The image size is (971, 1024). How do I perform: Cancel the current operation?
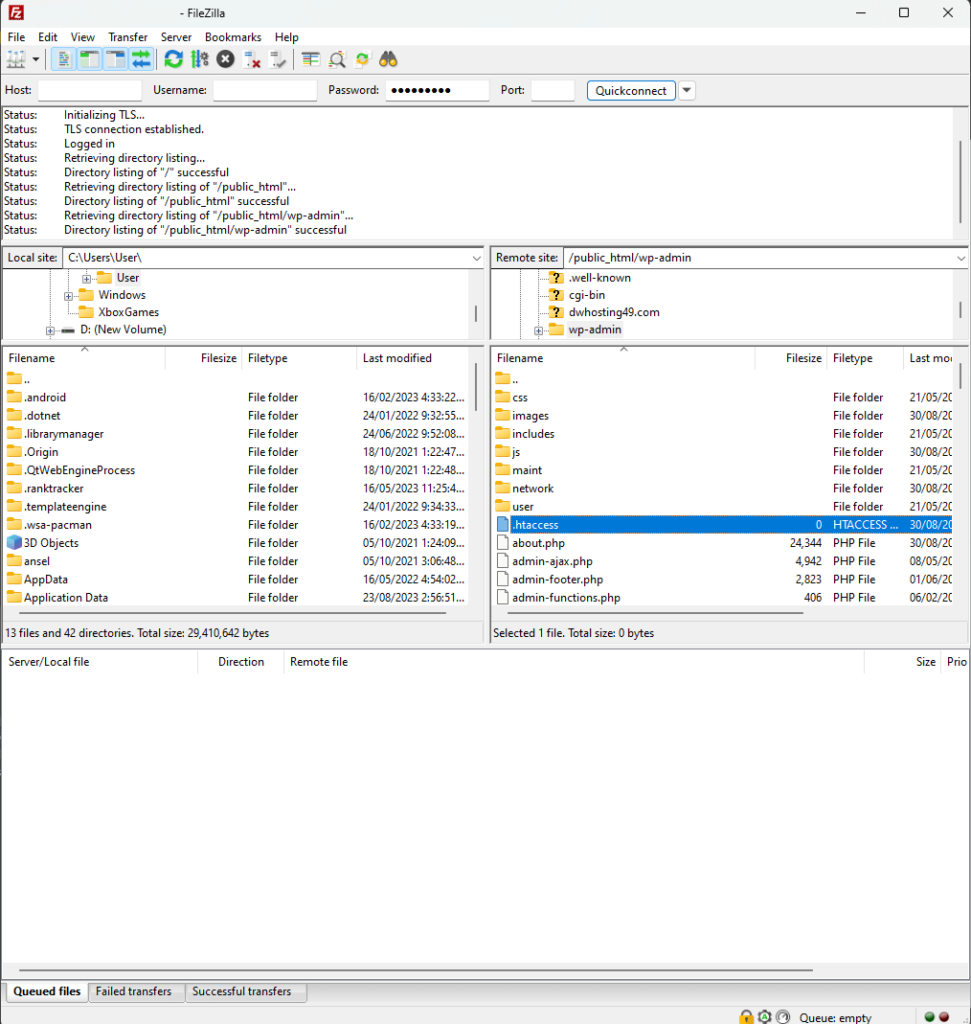pyautogui.click(x=225, y=59)
